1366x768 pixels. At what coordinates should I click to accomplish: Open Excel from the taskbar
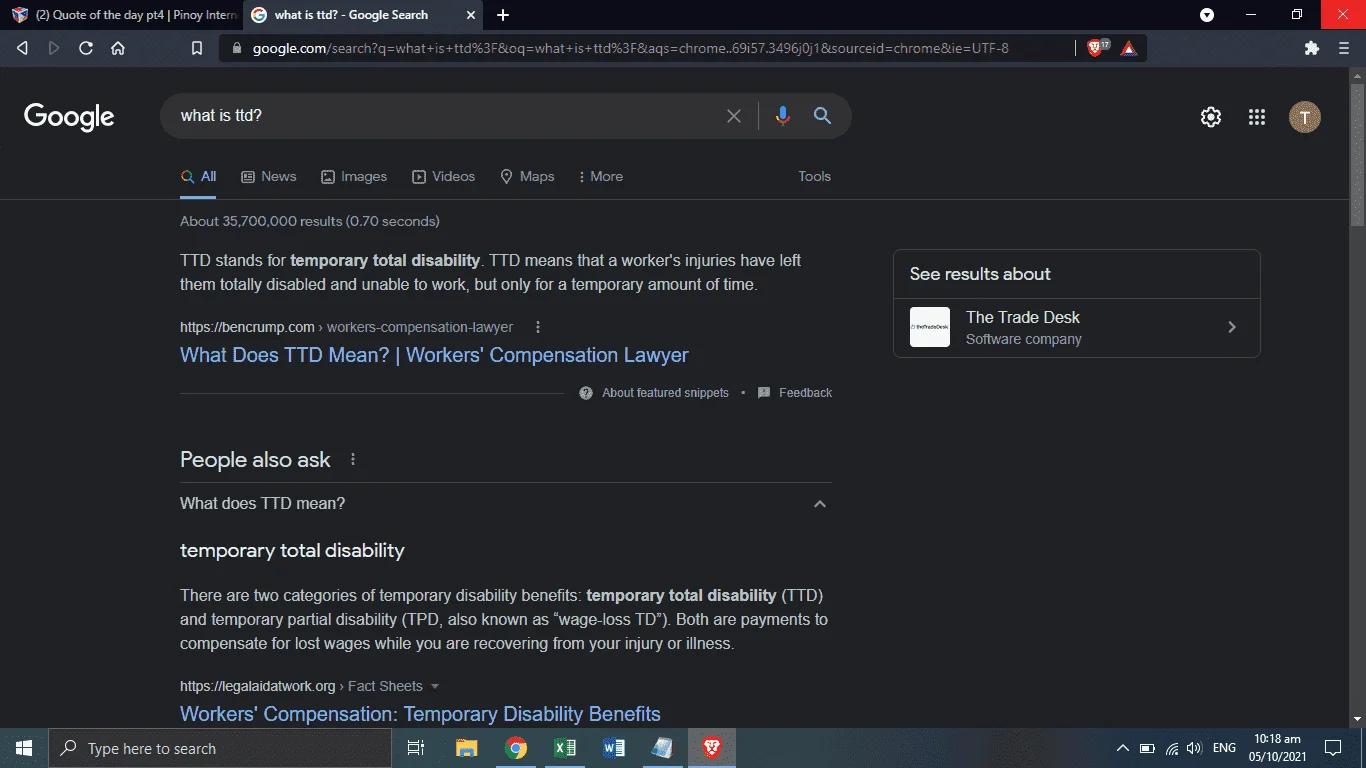click(x=565, y=748)
